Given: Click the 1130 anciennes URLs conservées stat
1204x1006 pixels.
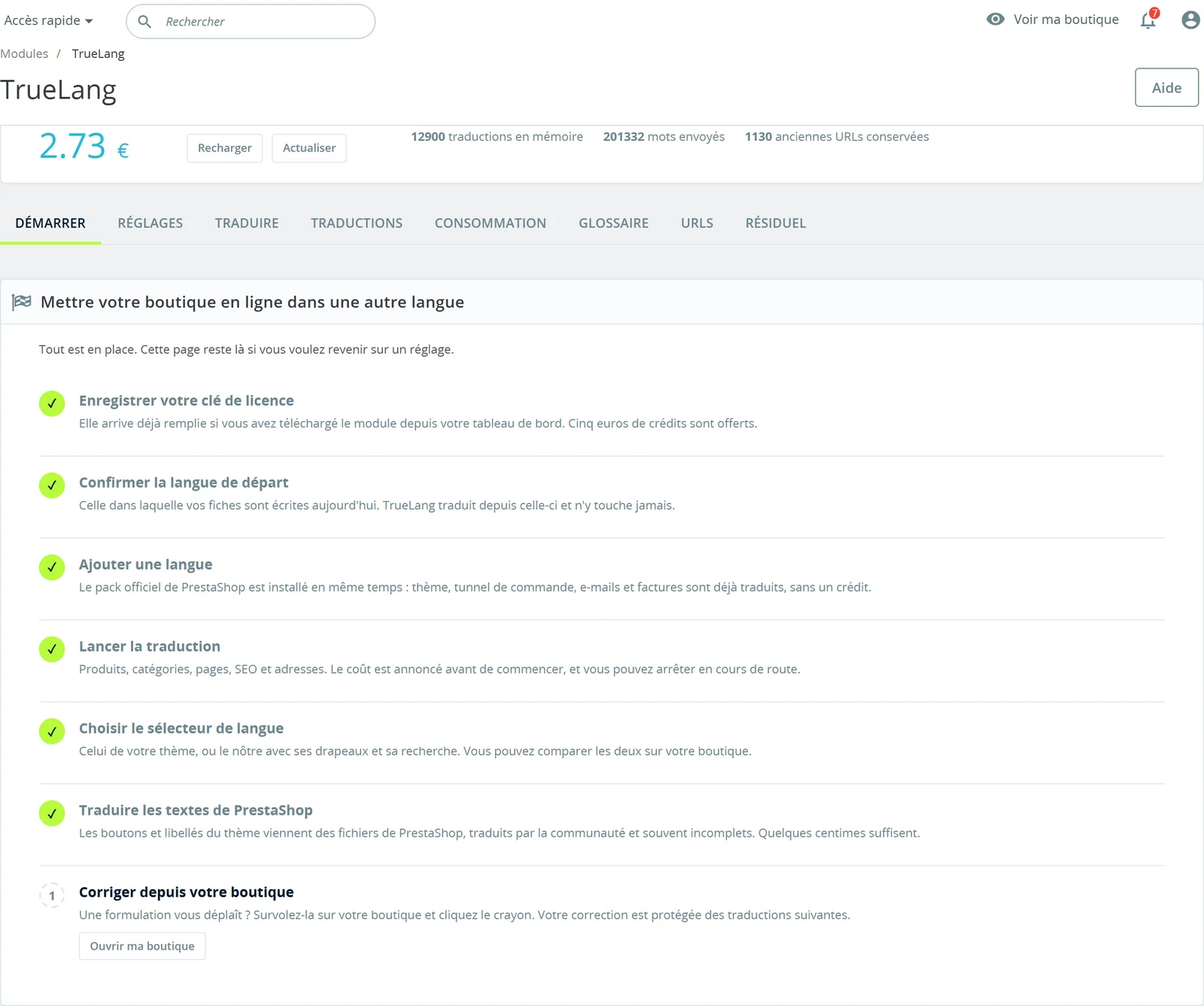Looking at the screenshot, I should [x=837, y=137].
